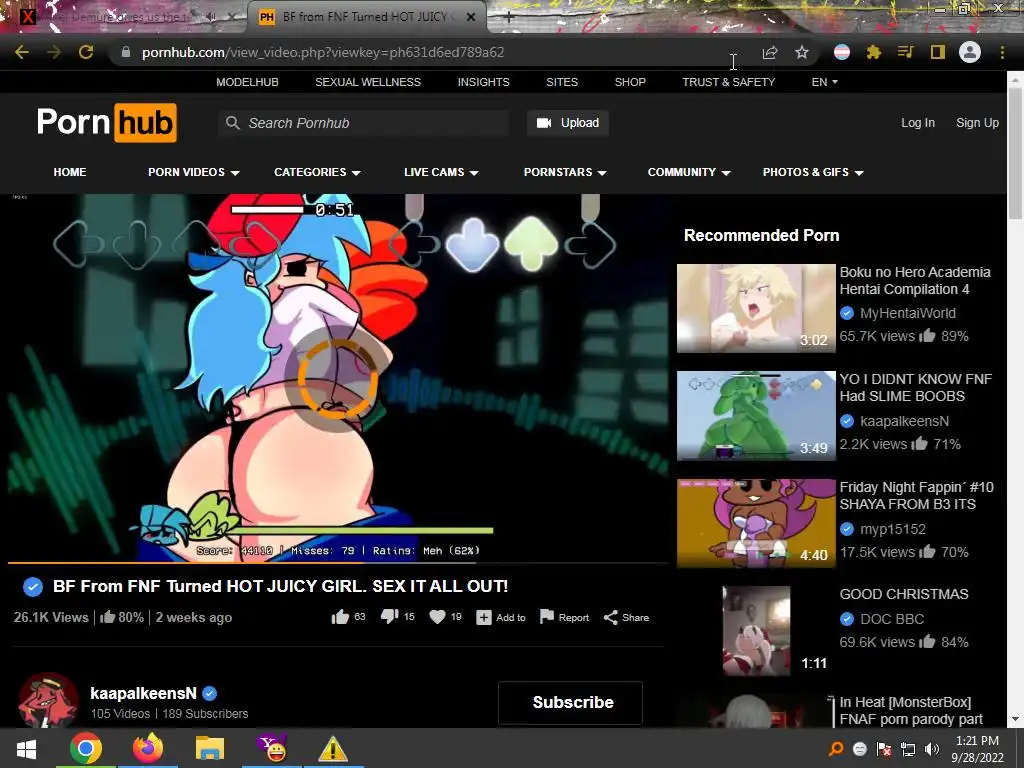Click the purple Yahoo Messenger taskbar icon
The height and width of the screenshot is (768, 1024).
pos(271,749)
